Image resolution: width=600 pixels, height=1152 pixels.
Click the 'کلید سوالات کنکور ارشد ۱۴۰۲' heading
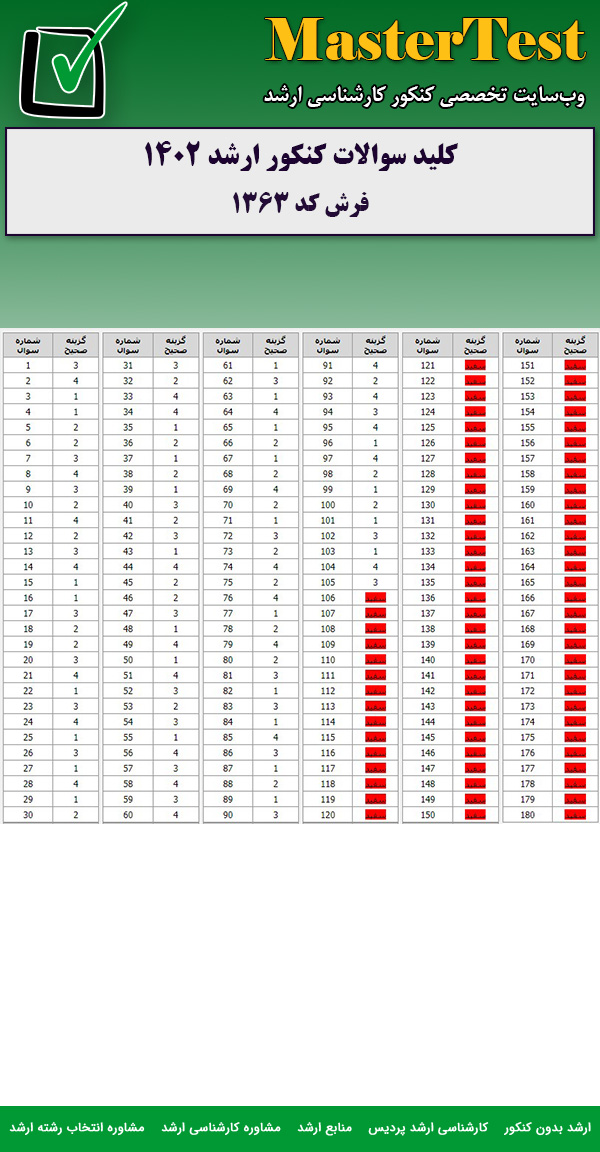pos(300,156)
